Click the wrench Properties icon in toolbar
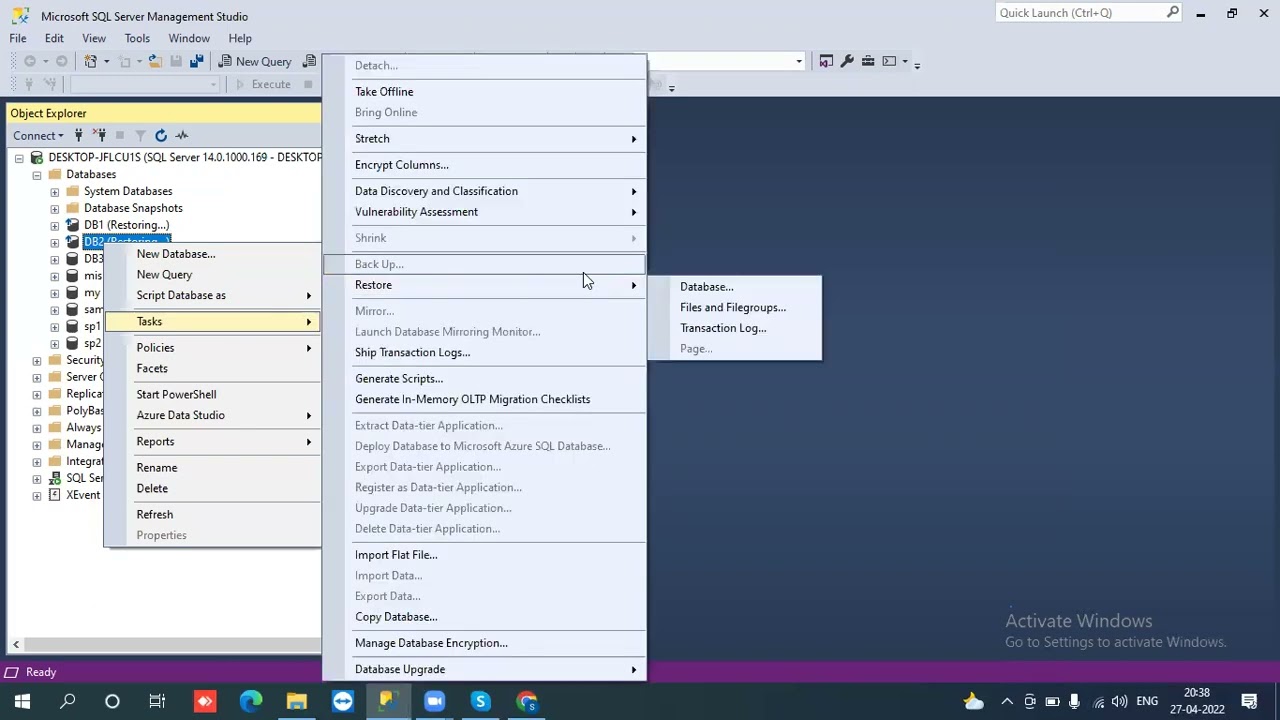The image size is (1280, 720). pos(847,62)
